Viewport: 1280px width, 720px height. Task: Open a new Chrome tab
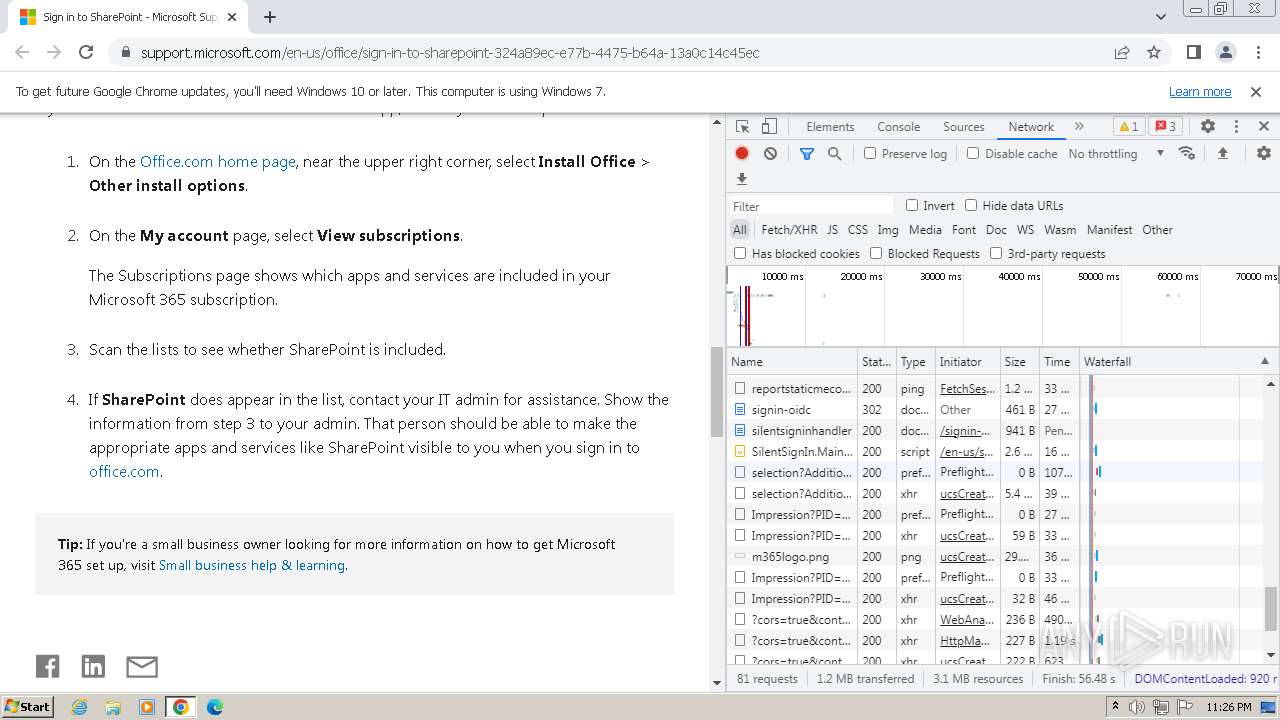tap(270, 16)
